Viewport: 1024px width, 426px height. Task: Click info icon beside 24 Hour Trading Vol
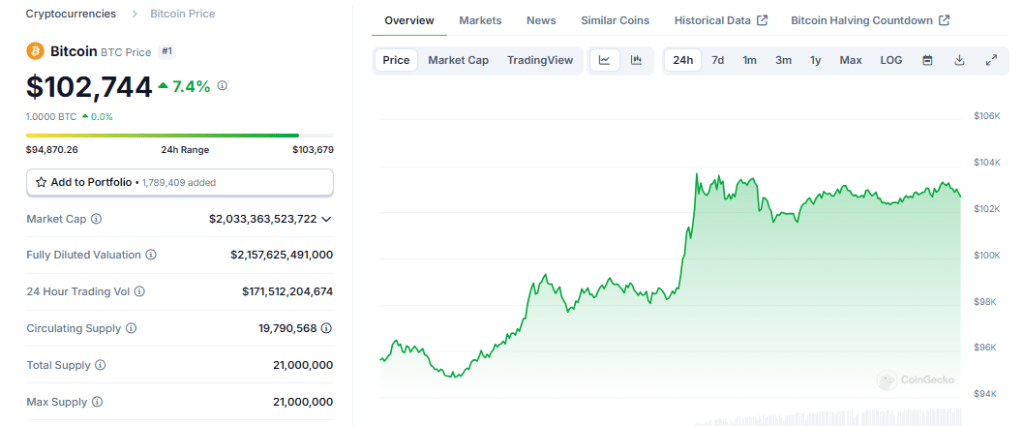coord(139,292)
